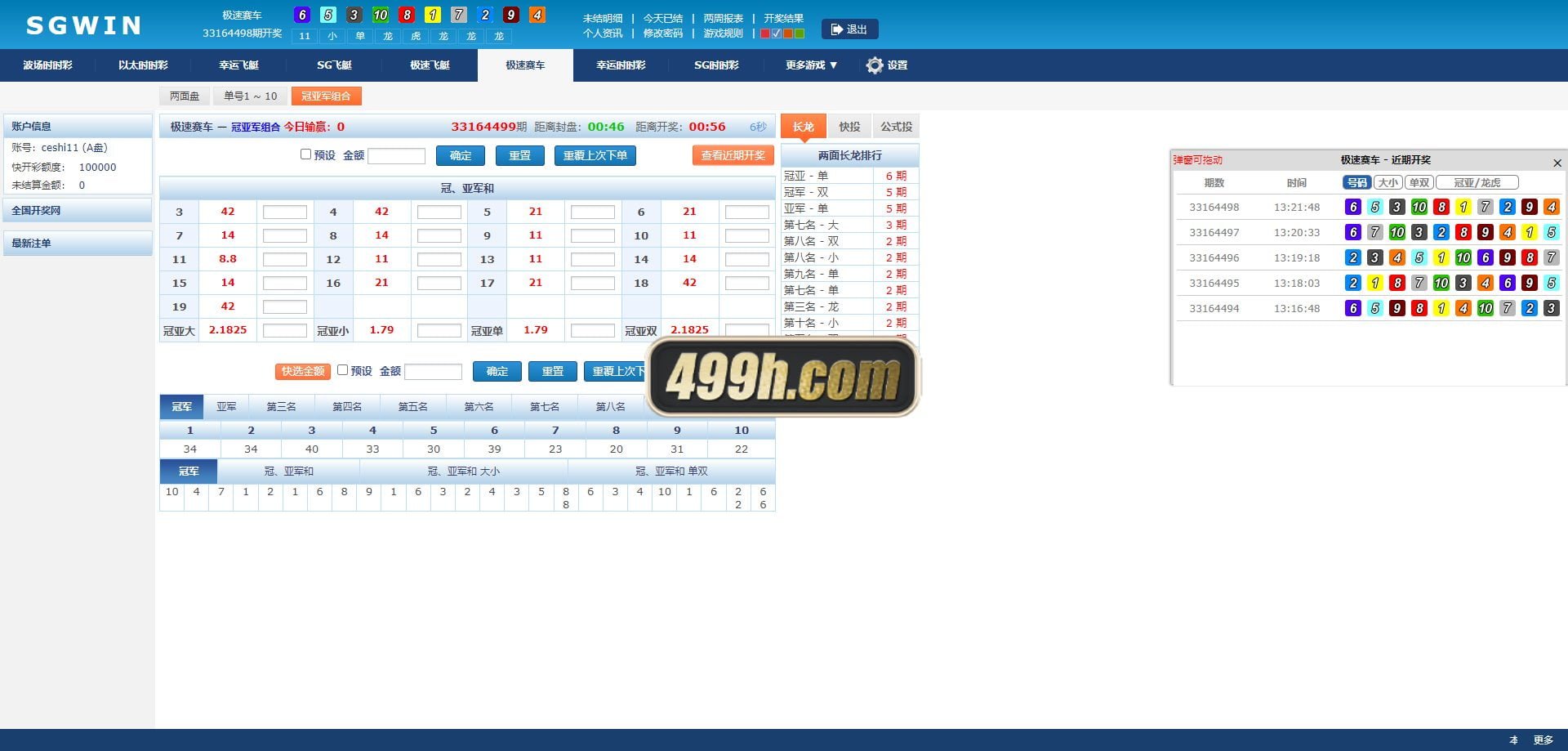Click header result ball number 1
Image resolution: width=1568 pixels, height=751 pixels.
(433, 15)
